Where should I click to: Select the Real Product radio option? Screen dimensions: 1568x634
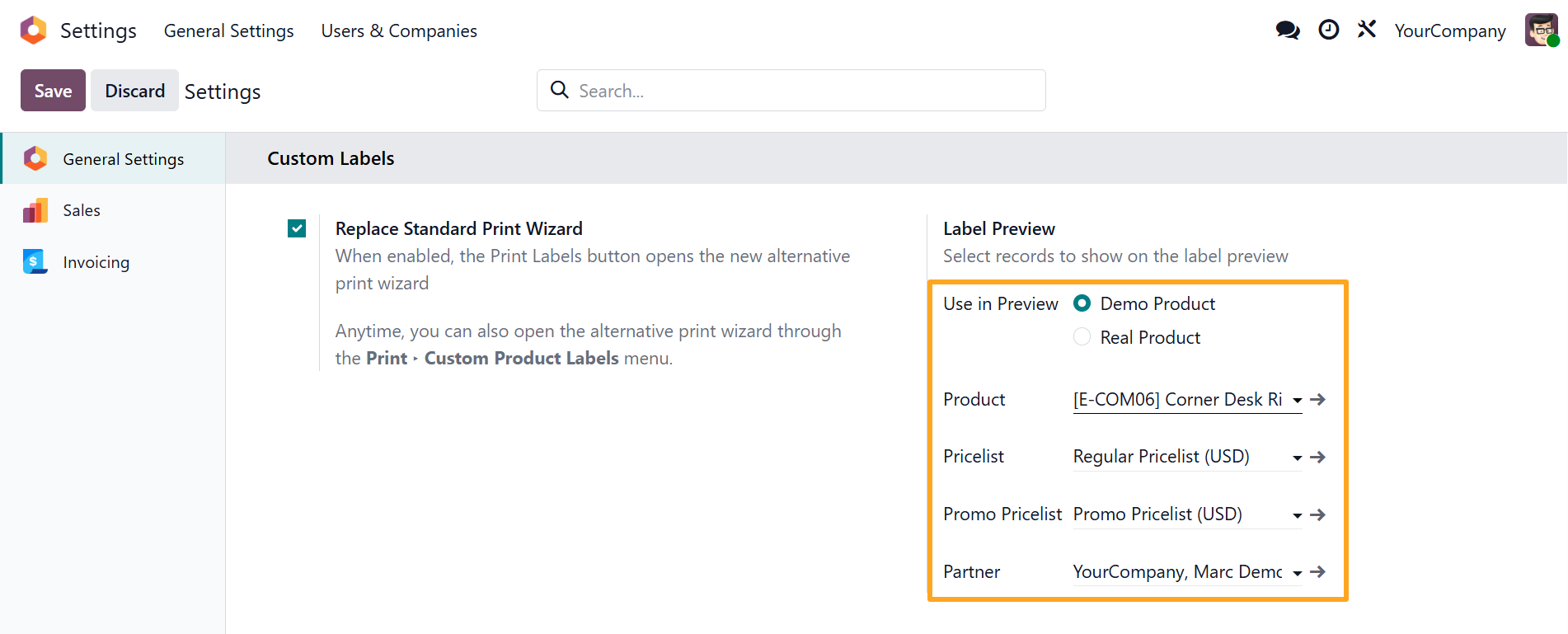[1082, 337]
